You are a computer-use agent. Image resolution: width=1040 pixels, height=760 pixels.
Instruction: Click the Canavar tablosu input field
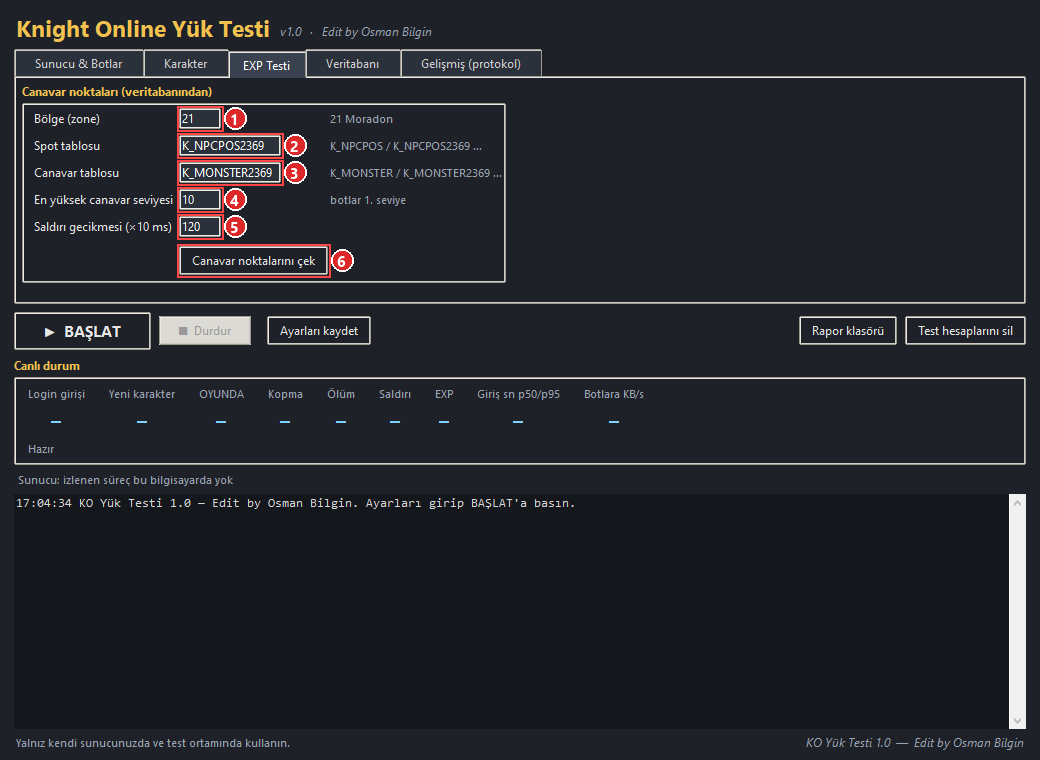coord(229,173)
